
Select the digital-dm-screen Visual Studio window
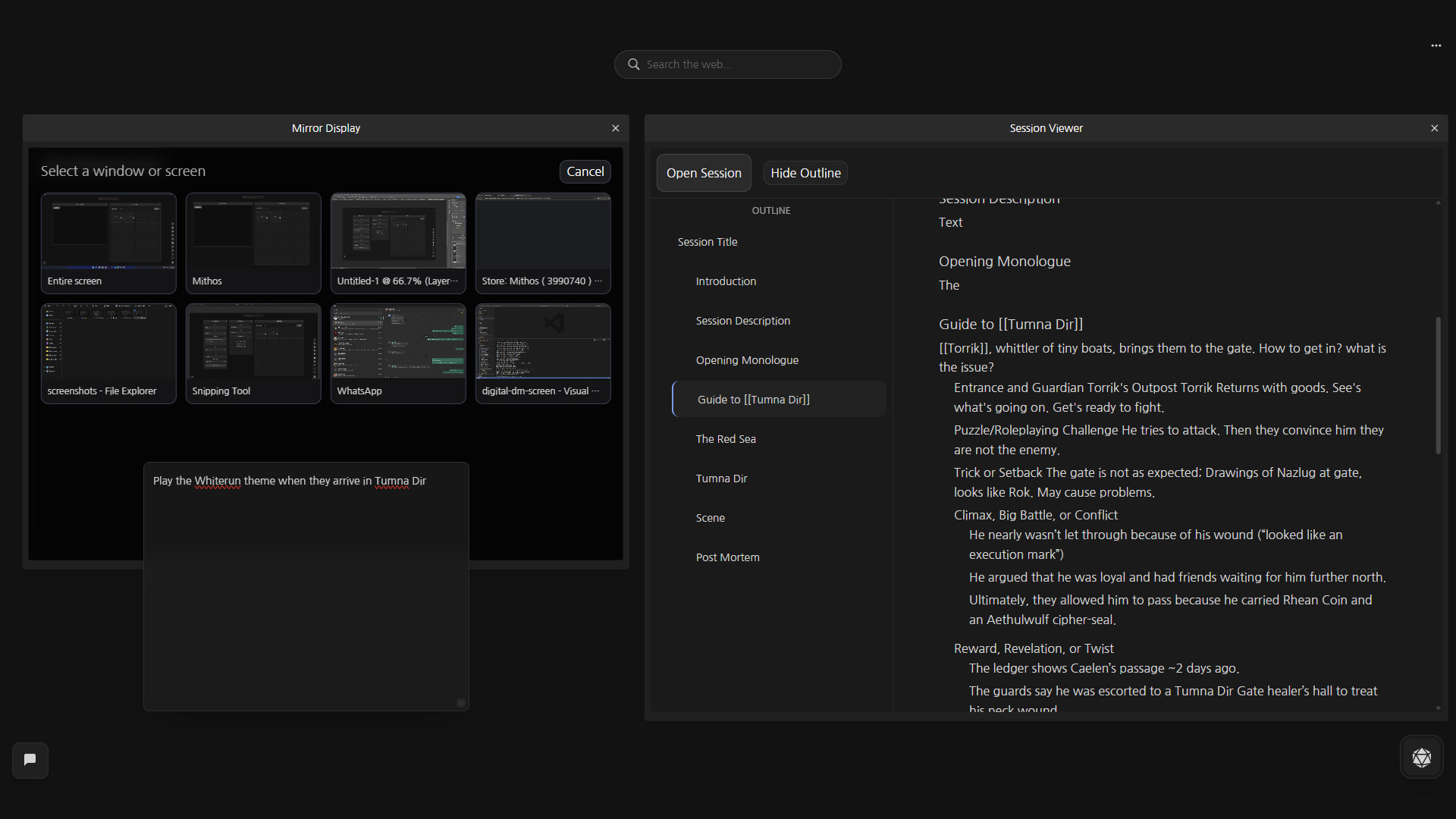pos(542,353)
